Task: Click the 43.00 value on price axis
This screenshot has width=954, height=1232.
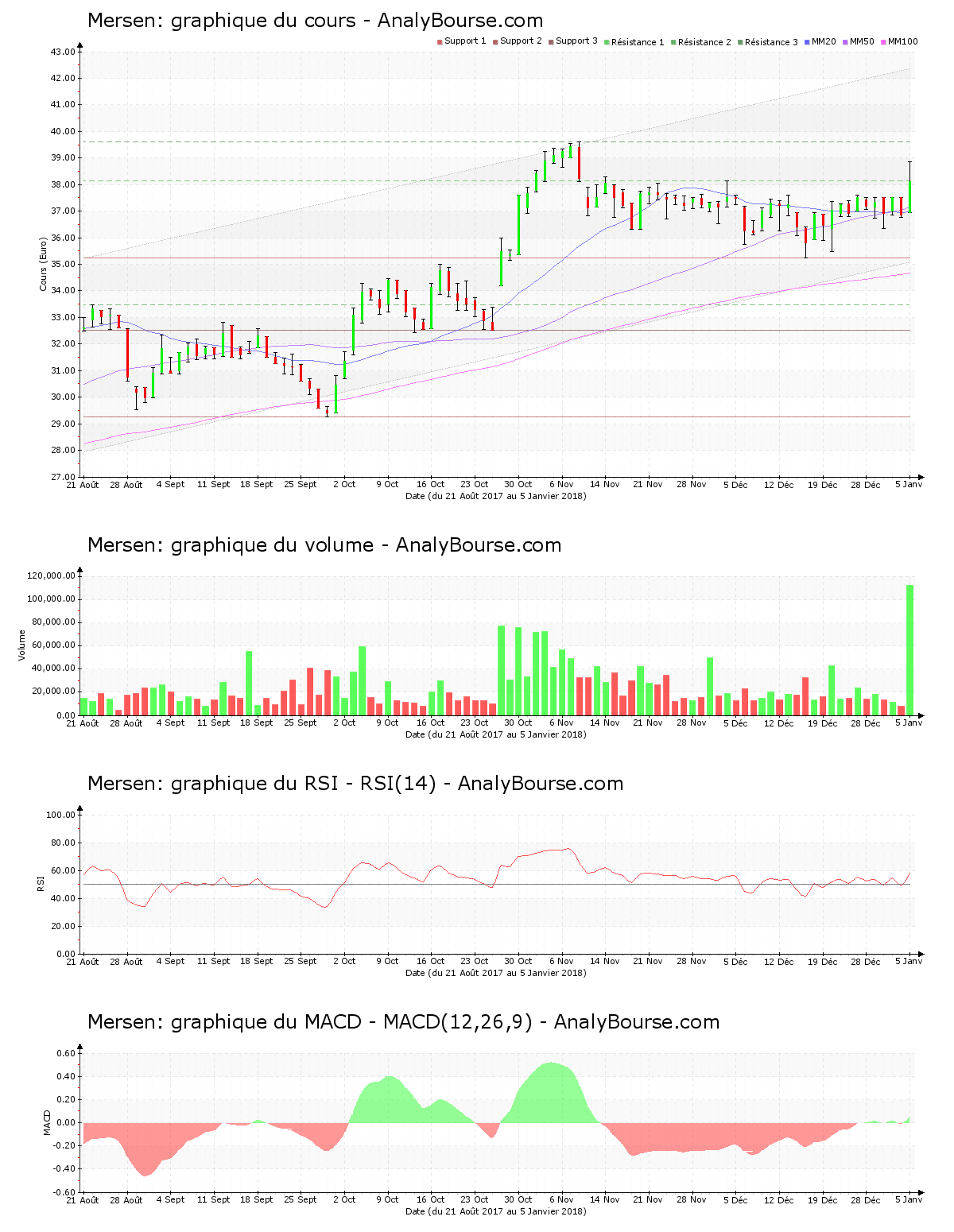Action: (63, 52)
